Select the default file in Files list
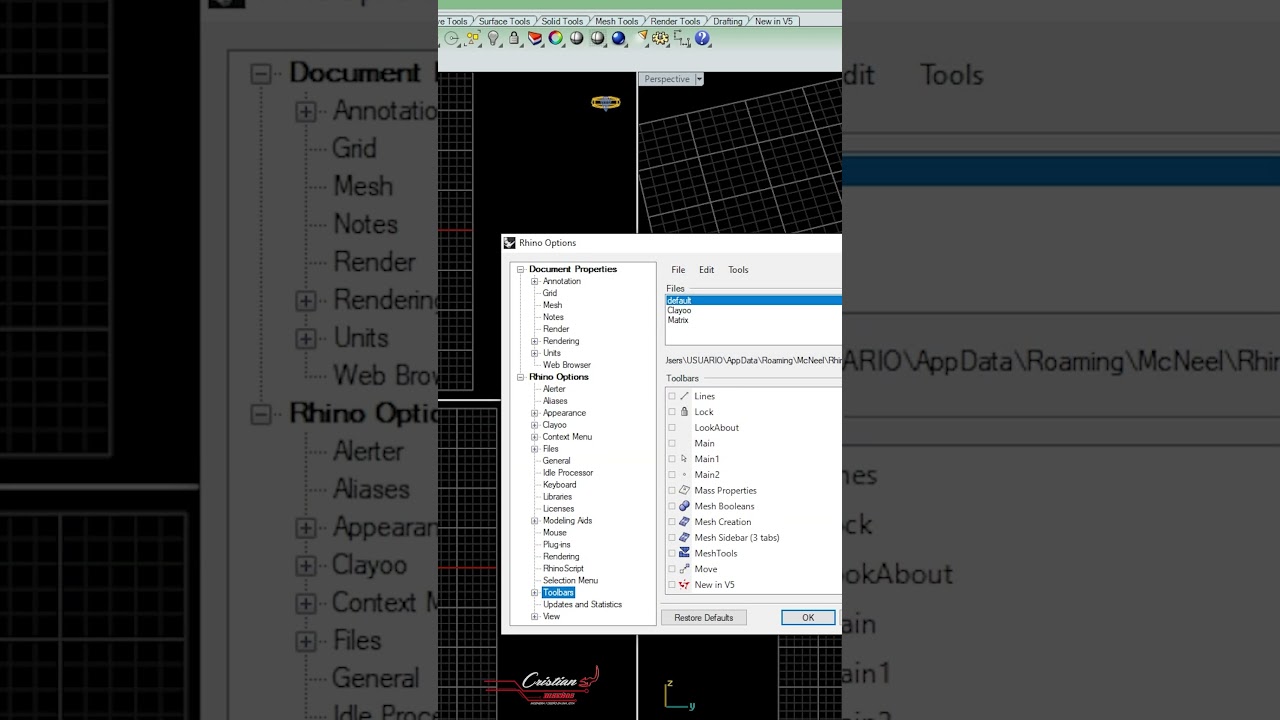Screen dimensions: 1280x720 (754, 300)
